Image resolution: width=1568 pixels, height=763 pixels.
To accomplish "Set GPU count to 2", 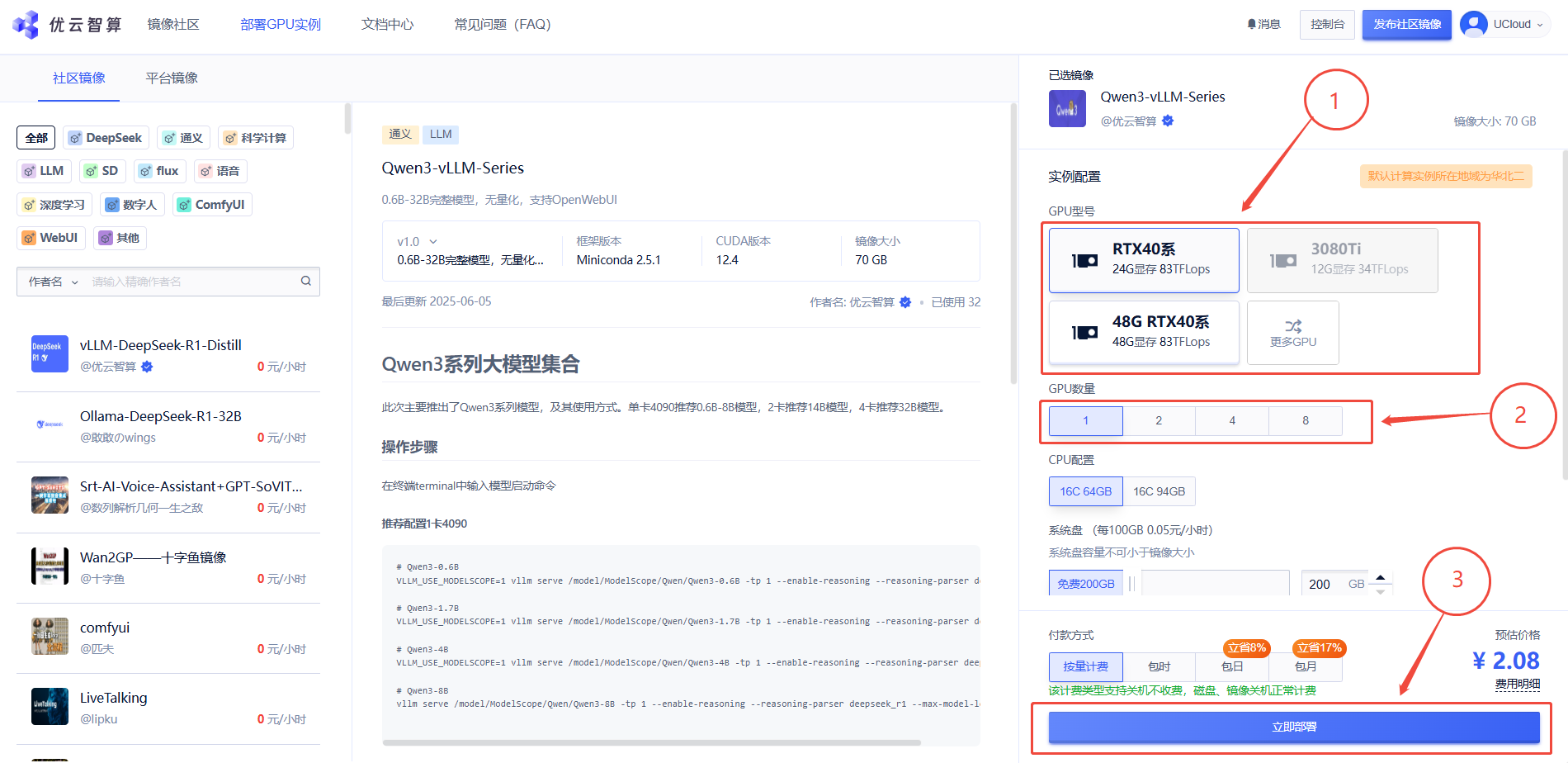I will pos(1159,420).
